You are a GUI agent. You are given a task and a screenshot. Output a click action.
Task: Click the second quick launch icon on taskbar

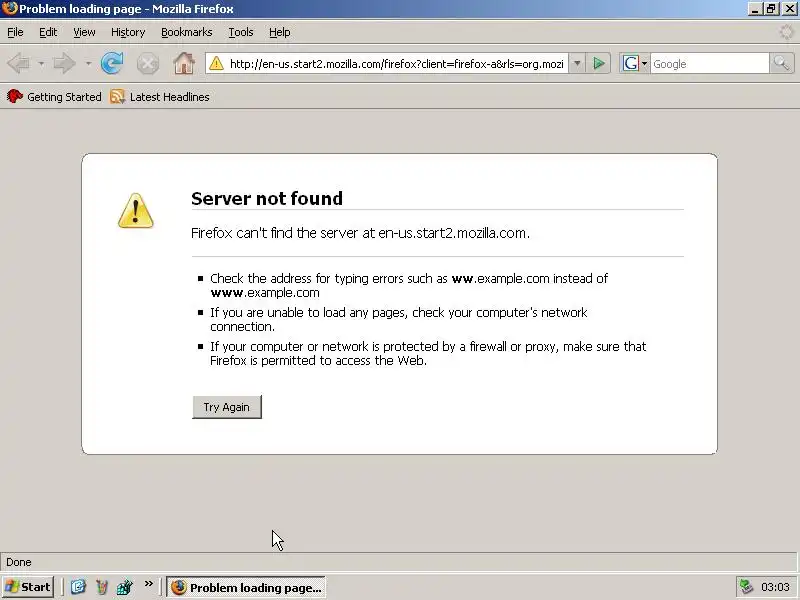(102, 587)
